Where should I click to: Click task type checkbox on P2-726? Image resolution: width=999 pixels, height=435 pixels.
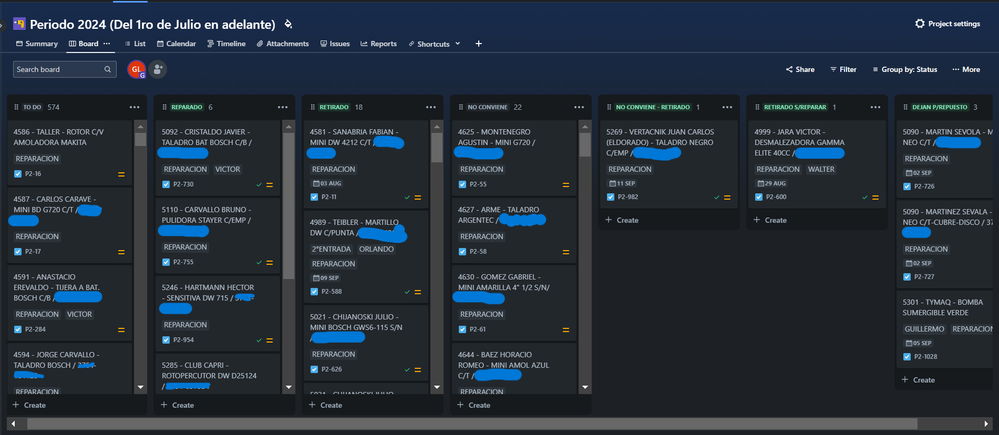pyautogui.click(x=907, y=187)
